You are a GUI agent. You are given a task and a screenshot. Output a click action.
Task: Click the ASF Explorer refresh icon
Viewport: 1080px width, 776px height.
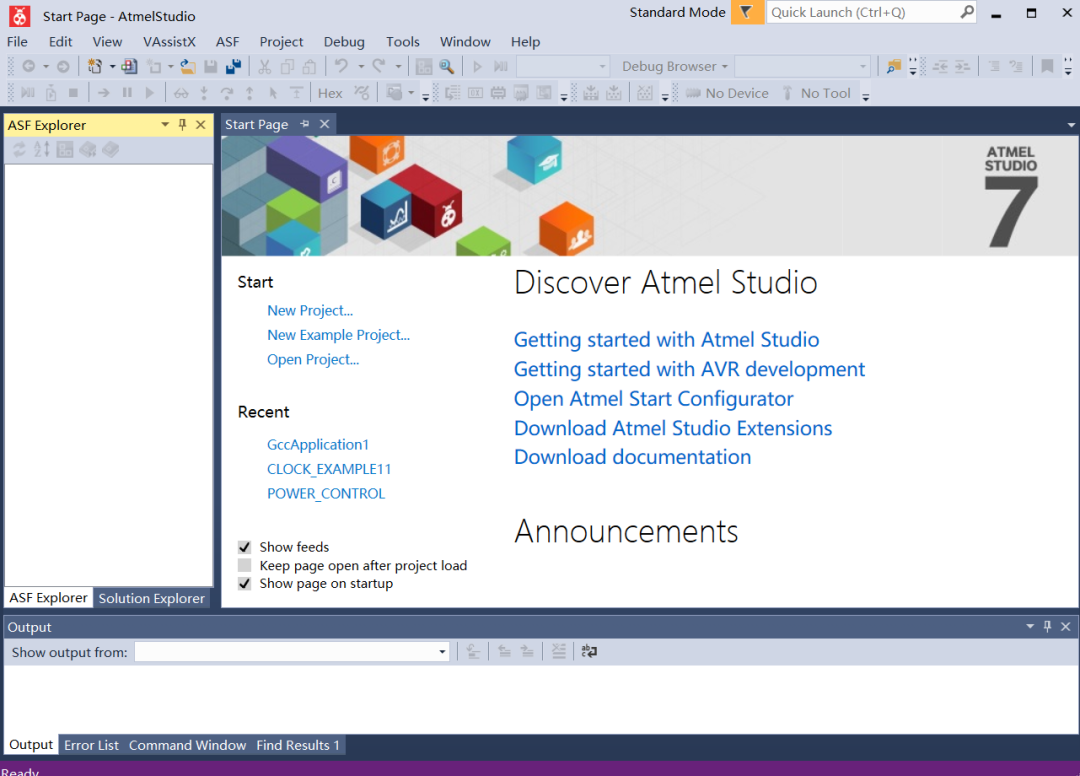(19, 149)
